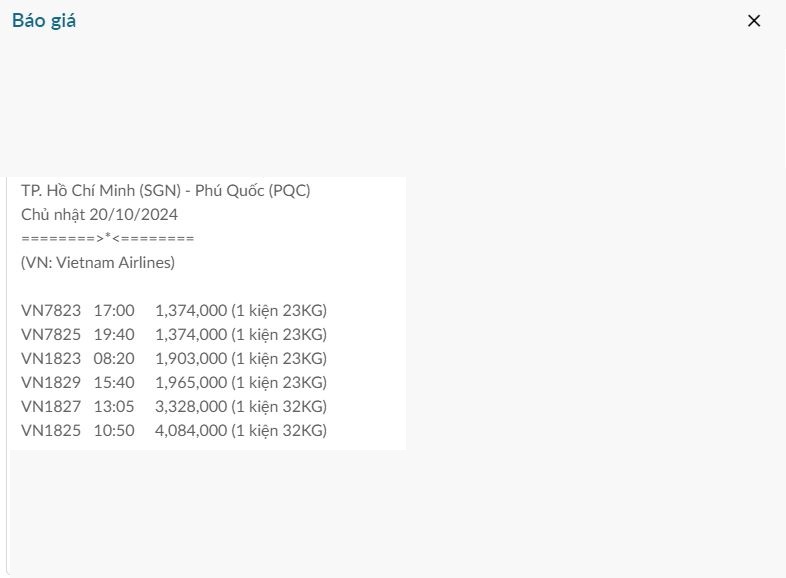The height and width of the screenshot is (578, 786).
Task: Select flight number VN7823
Action: tap(51, 310)
